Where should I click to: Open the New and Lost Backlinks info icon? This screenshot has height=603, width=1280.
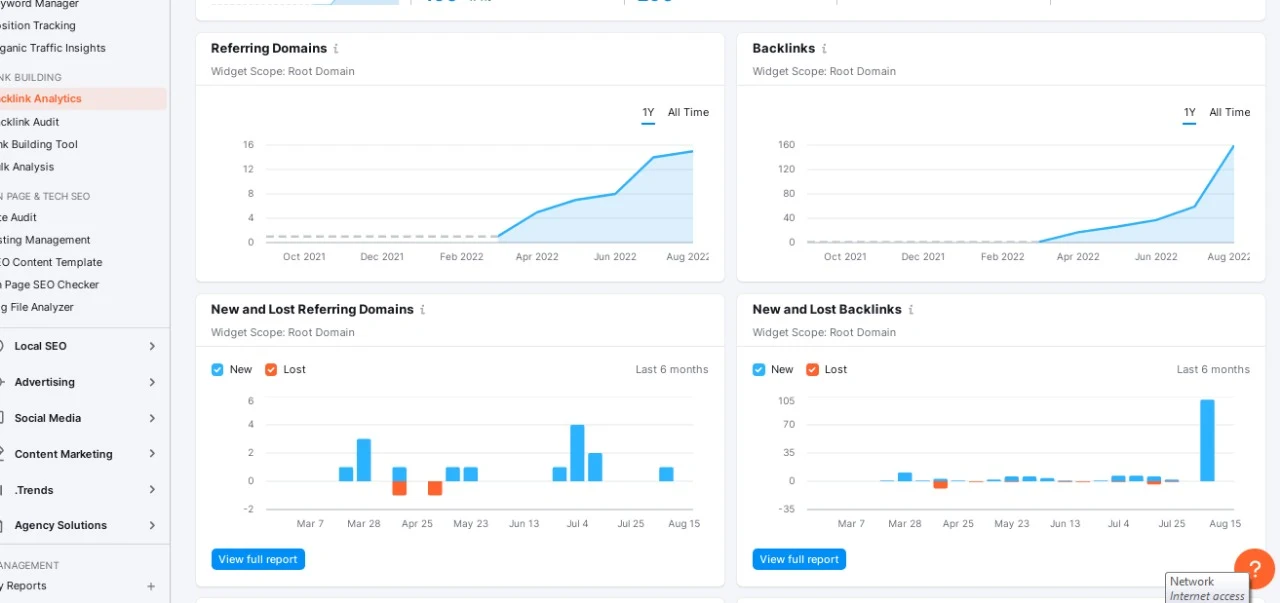point(910,310)
